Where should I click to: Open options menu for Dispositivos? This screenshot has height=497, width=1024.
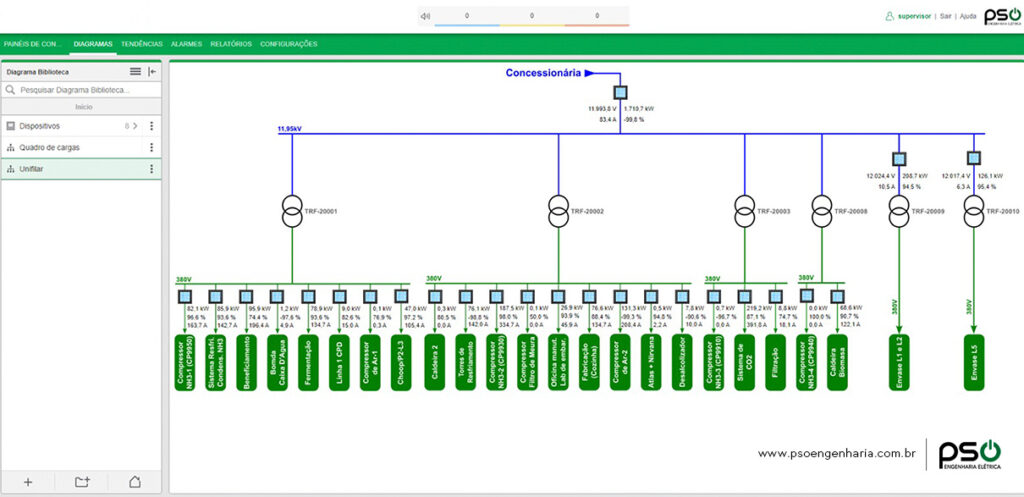tap(152, 126)
